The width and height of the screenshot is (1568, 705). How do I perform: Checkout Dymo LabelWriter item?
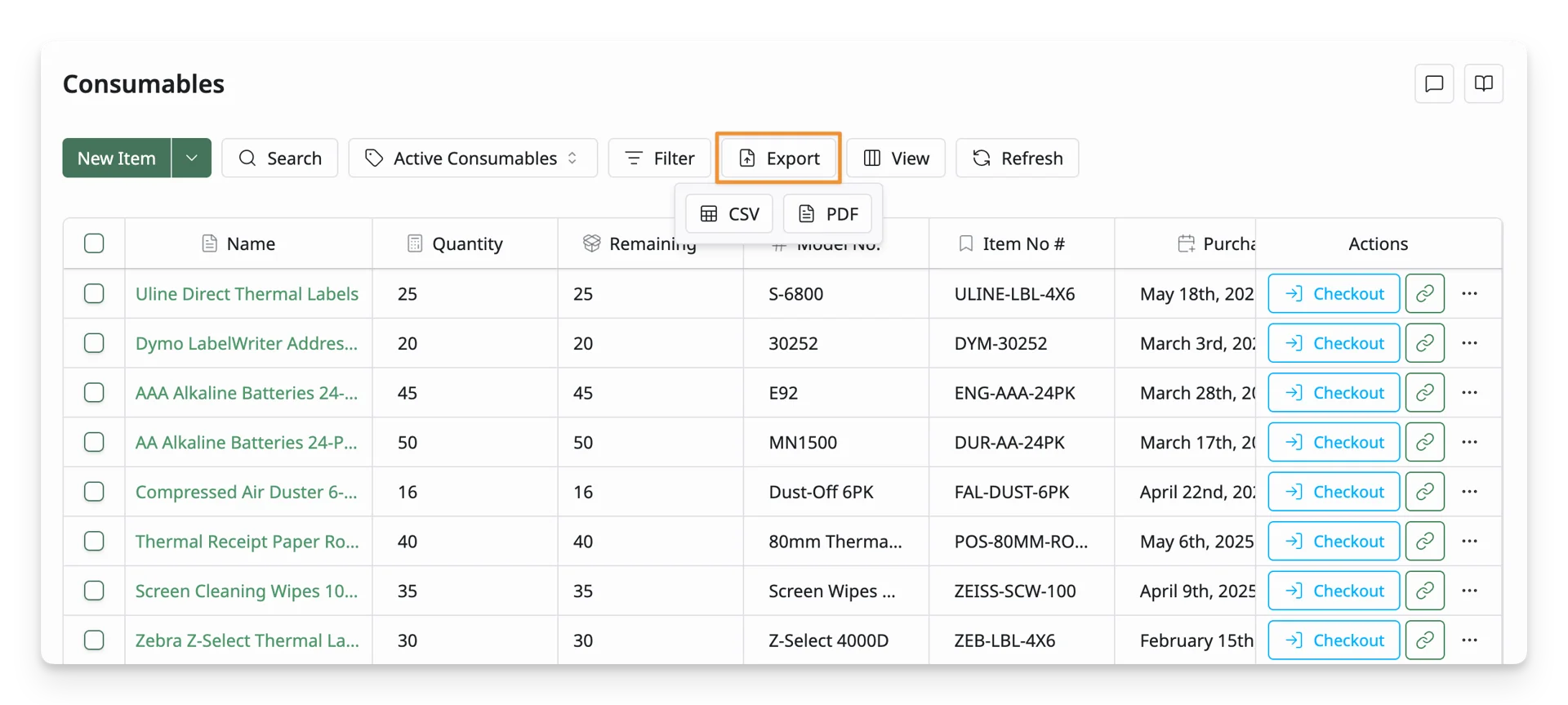point(1334,343)
